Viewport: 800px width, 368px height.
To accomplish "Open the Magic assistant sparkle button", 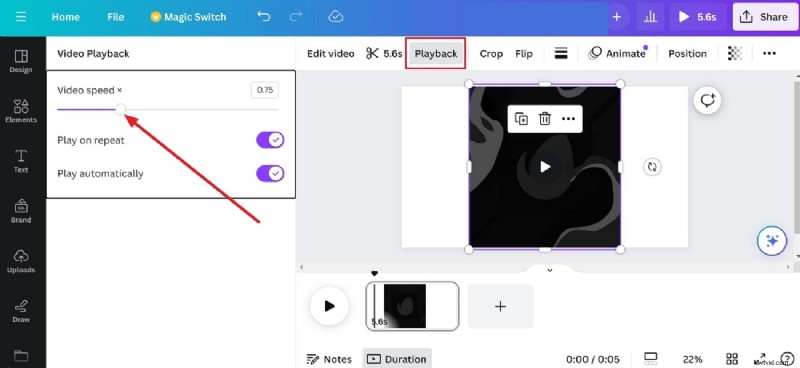I will (x=772, y=240).
